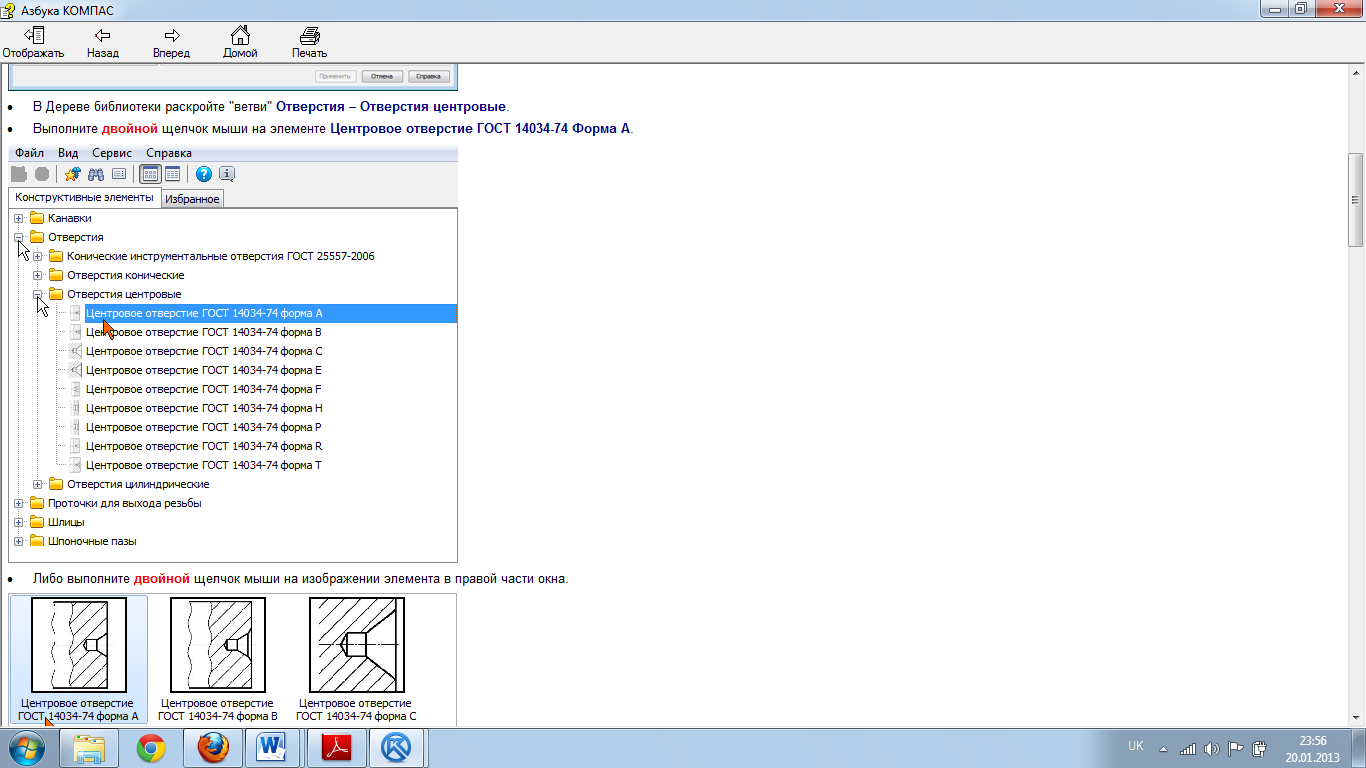Click the Шлицы folder label
This screenshot has width=1366, height=768.
click(x=66, y=522)
